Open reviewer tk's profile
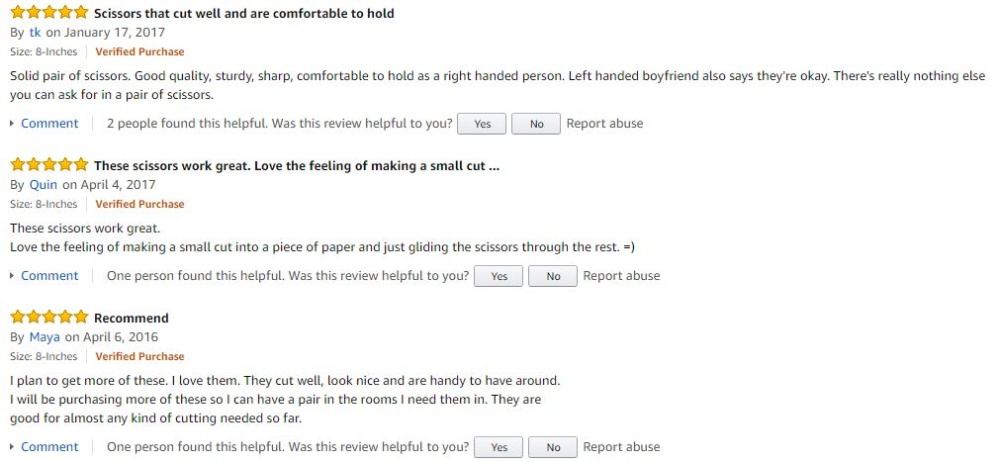 click(35, 32)
